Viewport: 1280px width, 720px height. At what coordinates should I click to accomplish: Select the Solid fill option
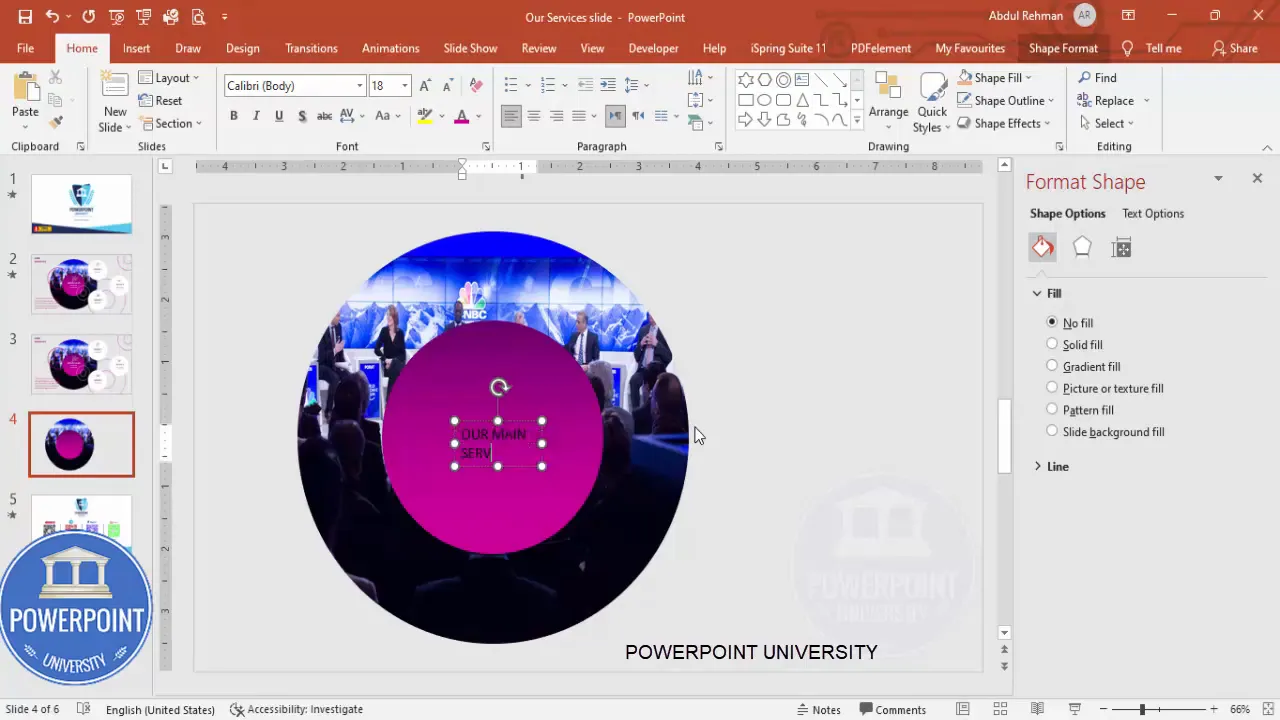[1052, 344]
